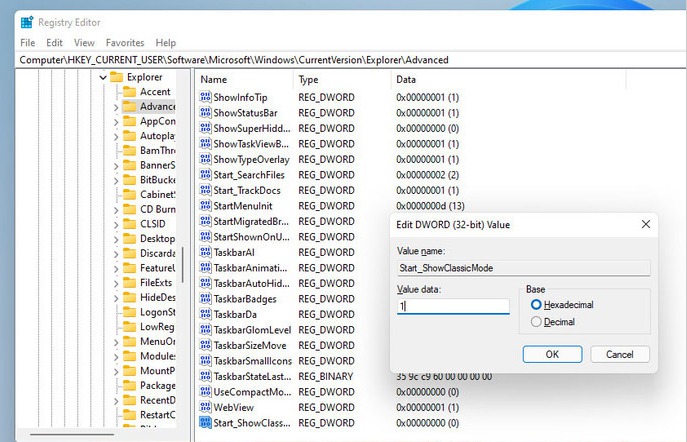Click the TaskbarAl value icon
687x442 pixels.
205,252
